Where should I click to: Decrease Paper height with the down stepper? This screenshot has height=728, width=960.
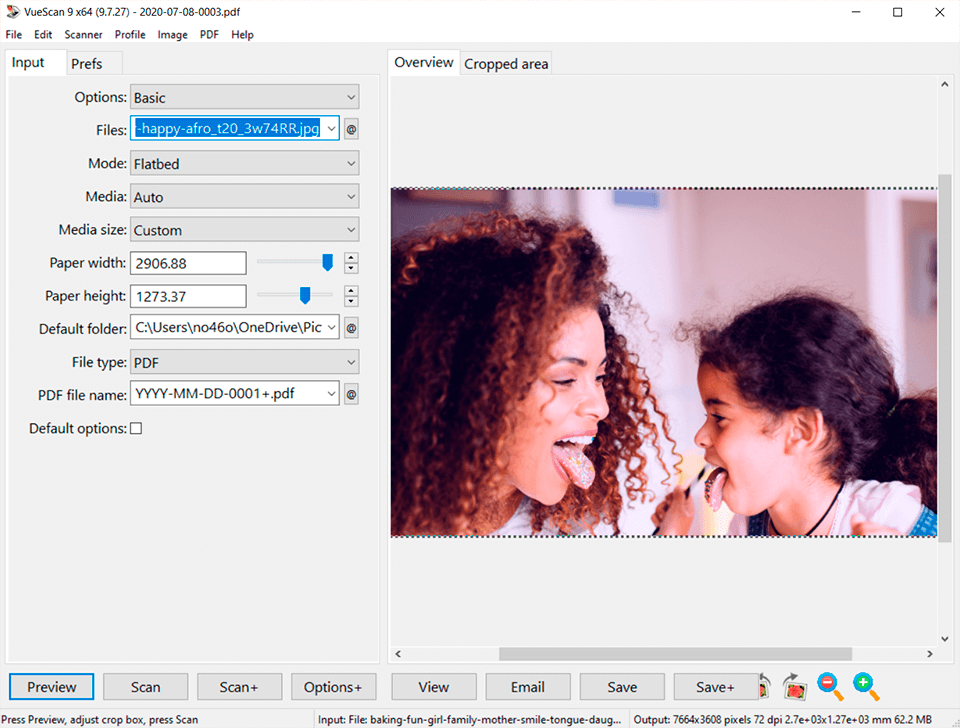click(x=351, y=301)
